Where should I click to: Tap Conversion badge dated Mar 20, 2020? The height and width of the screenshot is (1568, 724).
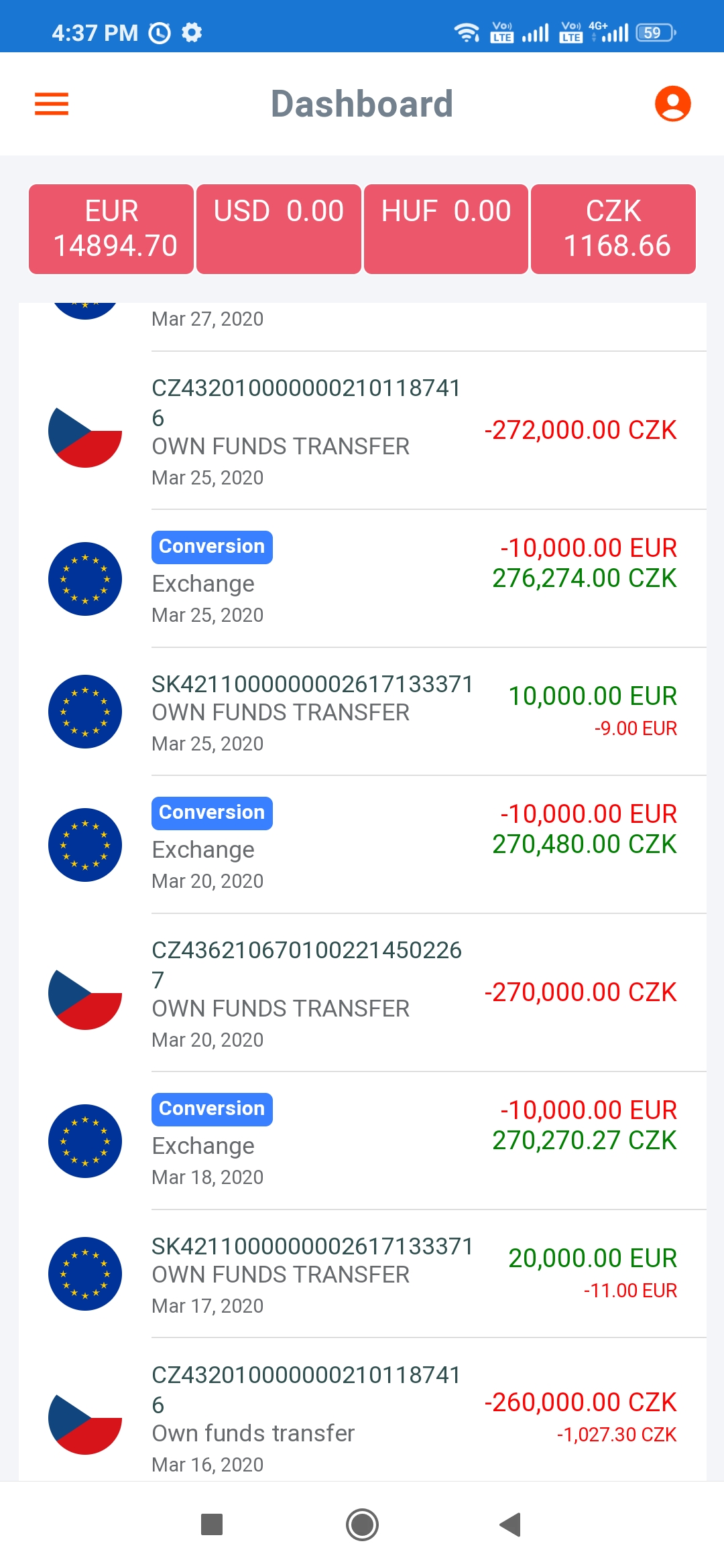(212, 813)
